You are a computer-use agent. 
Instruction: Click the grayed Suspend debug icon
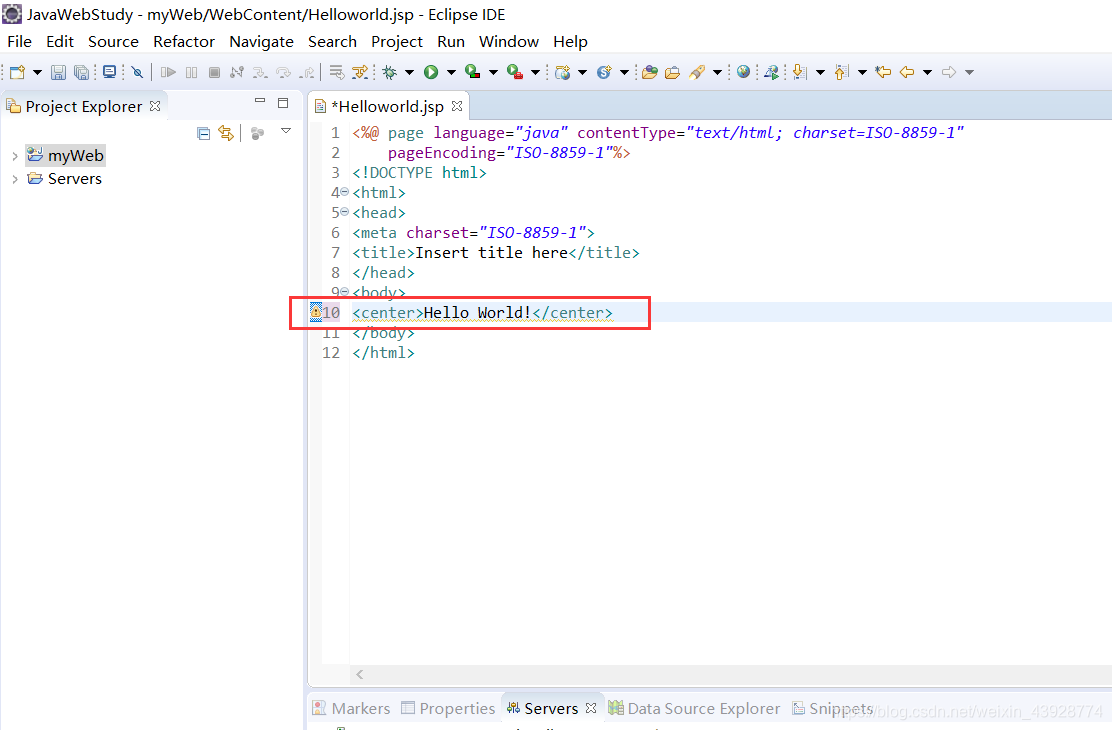191,72
